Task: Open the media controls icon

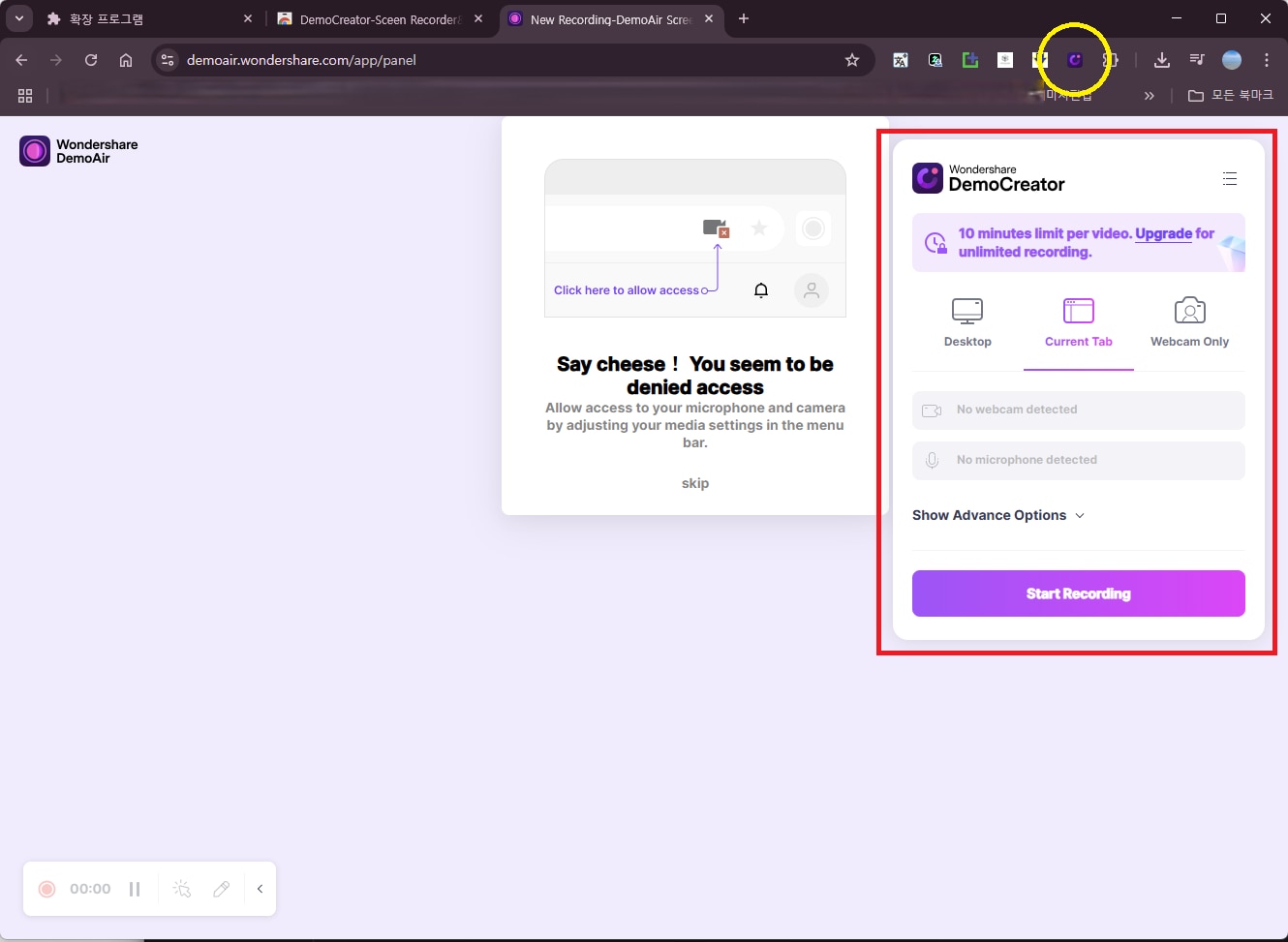Action: point(1197,60)
